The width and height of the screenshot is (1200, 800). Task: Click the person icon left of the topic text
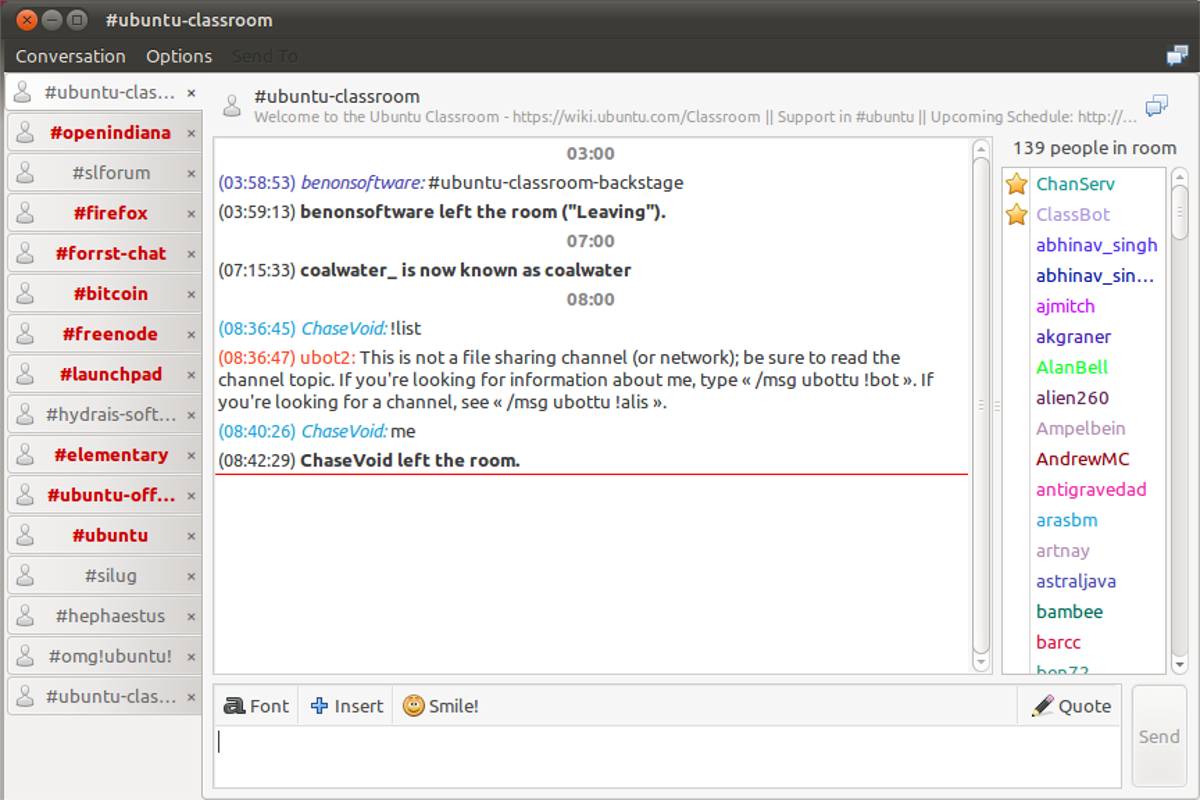(x=231, y=105)
